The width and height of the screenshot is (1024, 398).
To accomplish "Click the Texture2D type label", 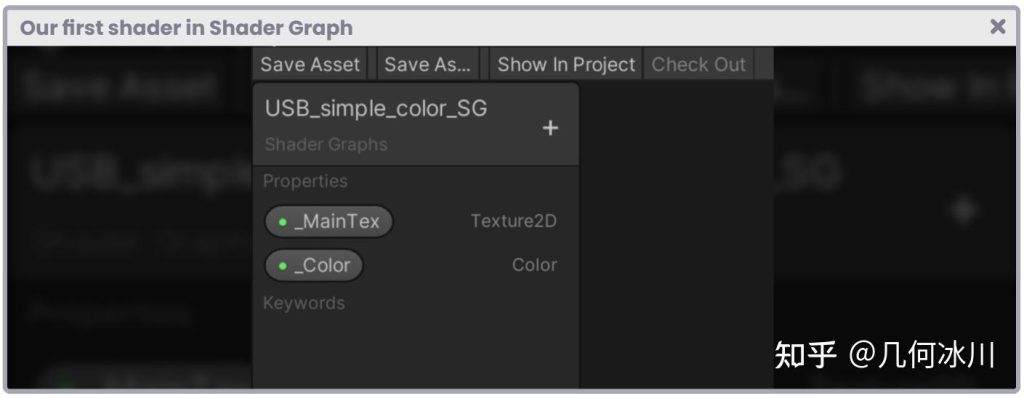I will click(514, 222).
